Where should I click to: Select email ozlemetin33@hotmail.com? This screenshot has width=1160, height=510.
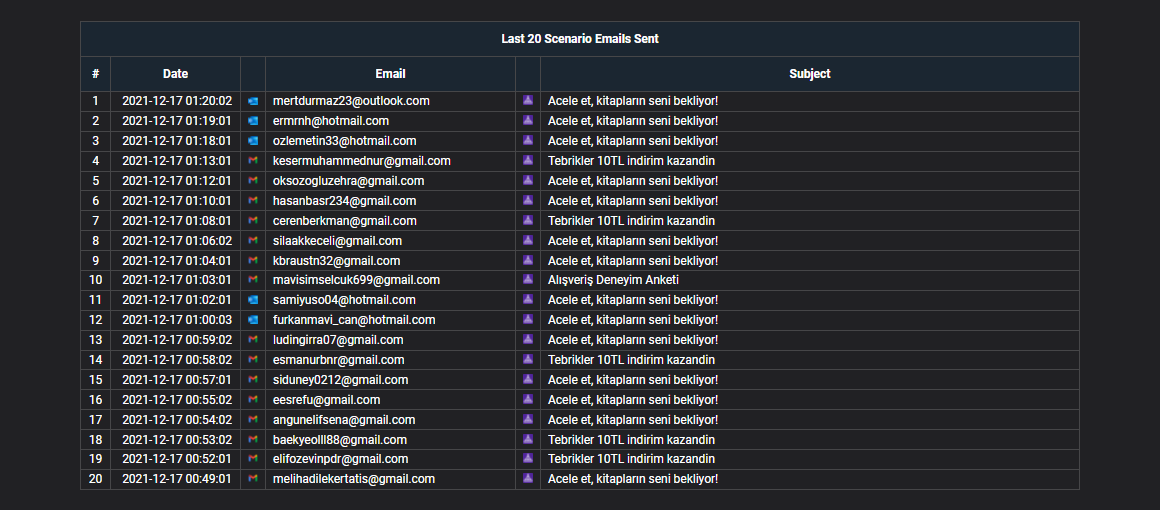(x=345, y=141)
